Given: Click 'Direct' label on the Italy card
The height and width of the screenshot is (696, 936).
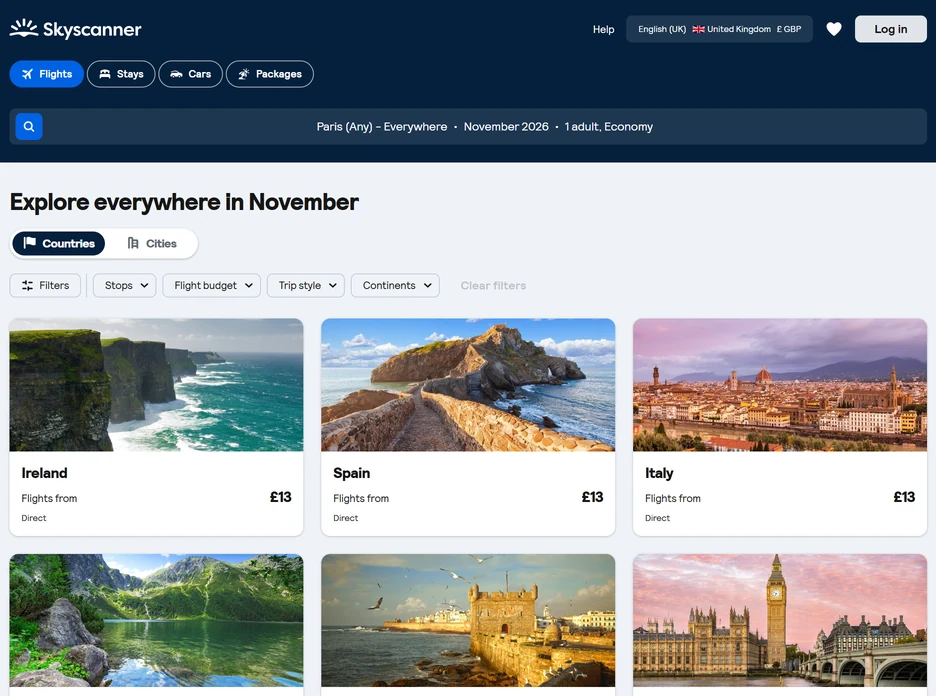Looking at the screenshot, I should [657, 518].
